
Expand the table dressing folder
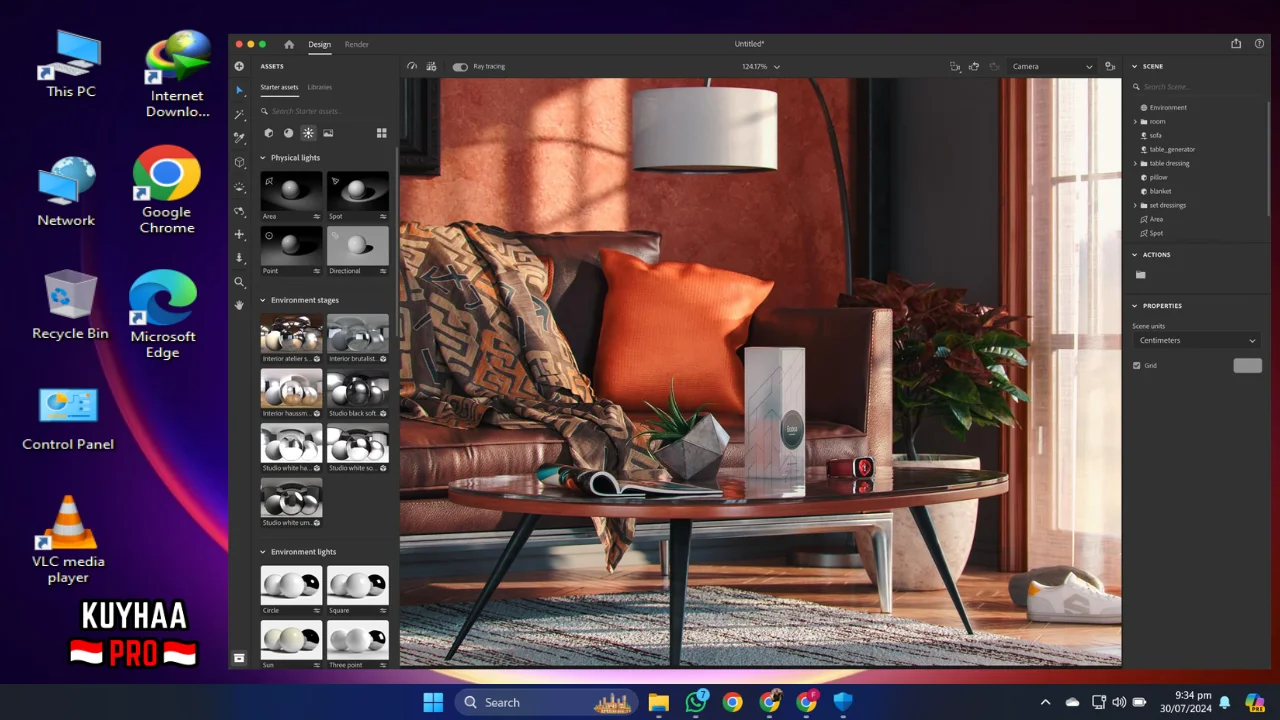click(x=1135, y=164)
